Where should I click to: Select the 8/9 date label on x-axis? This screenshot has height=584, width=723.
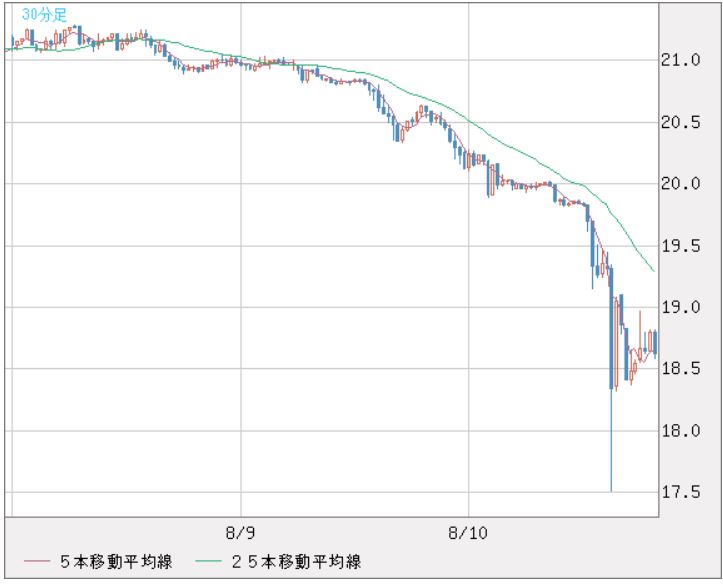coord(241,531)
